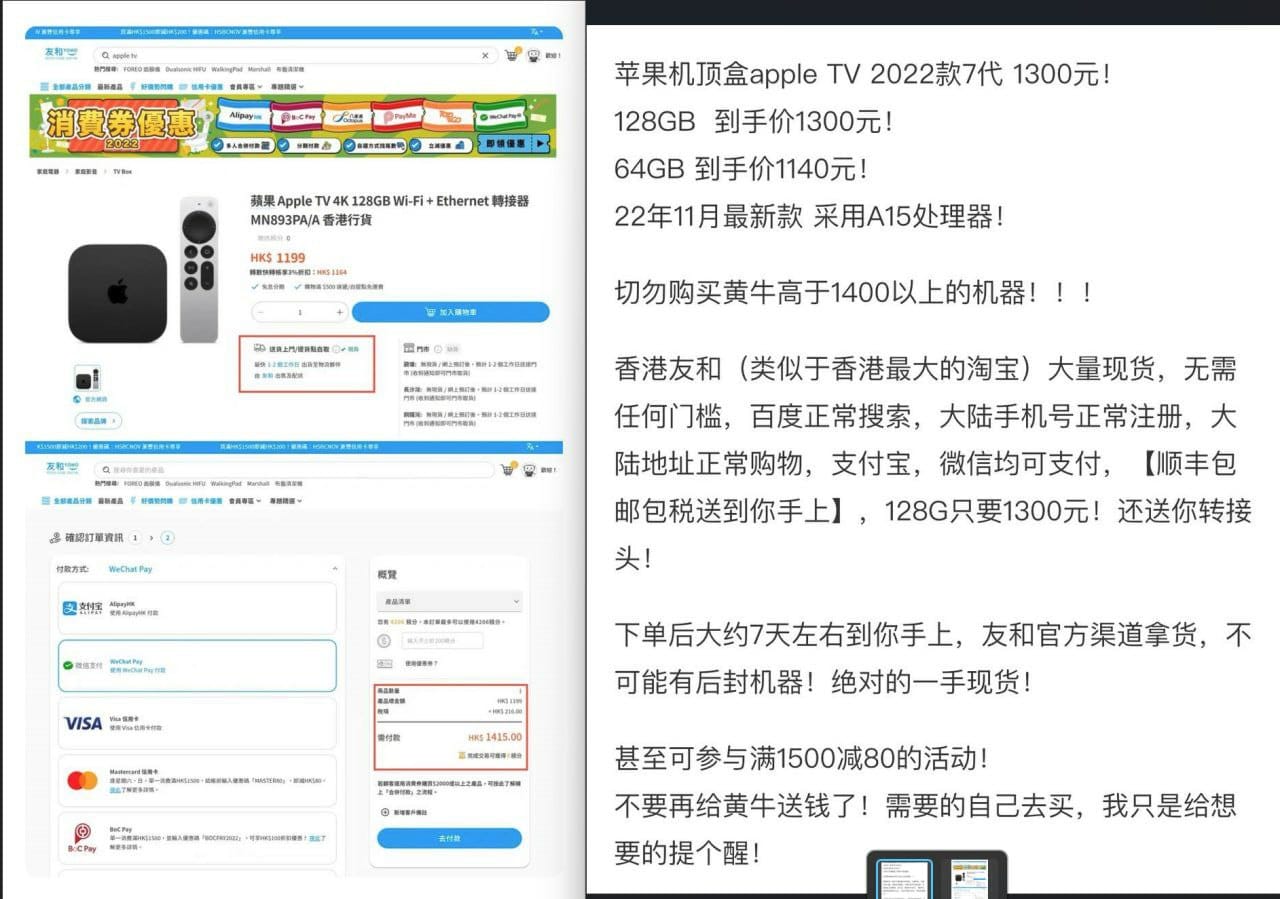Click the coupon icon beside 使用優惠券

pyautogui.click(x=384, y=663)
